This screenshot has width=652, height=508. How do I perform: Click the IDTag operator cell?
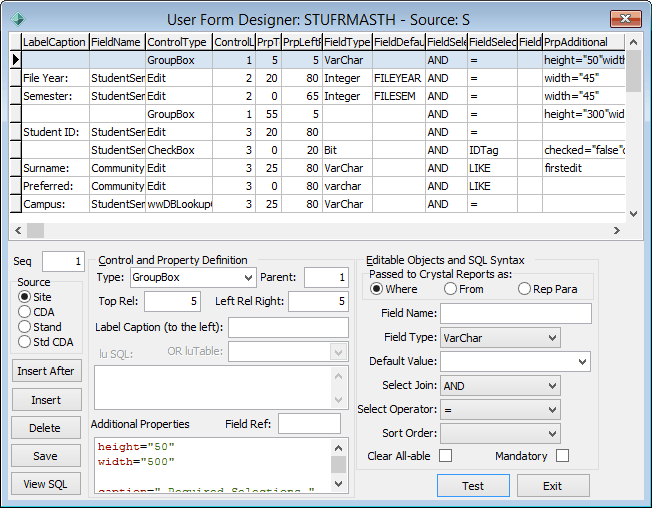[492, 150]
